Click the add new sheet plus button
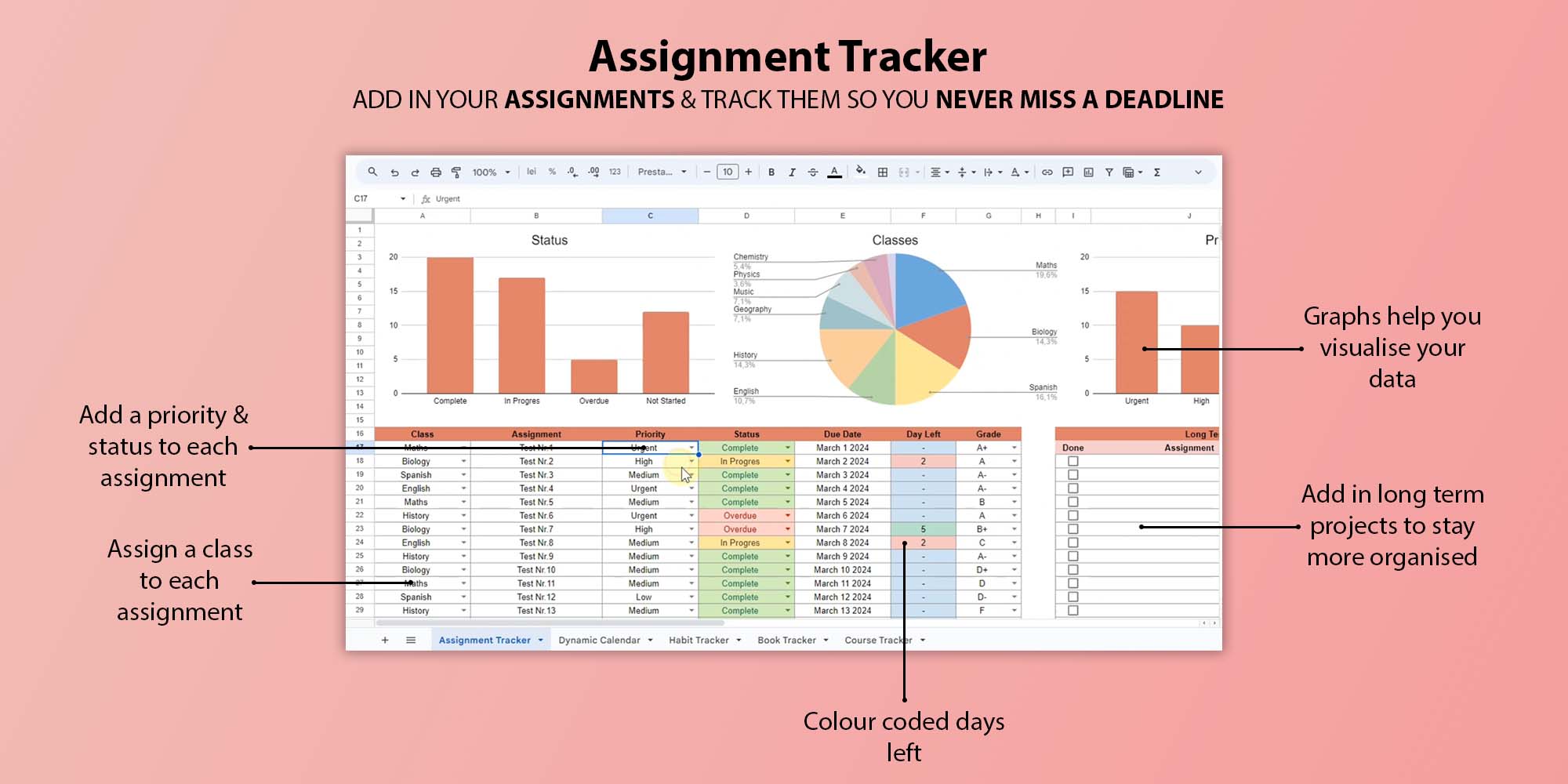This screenshot has width=1568, height=784. coord(385,641)
